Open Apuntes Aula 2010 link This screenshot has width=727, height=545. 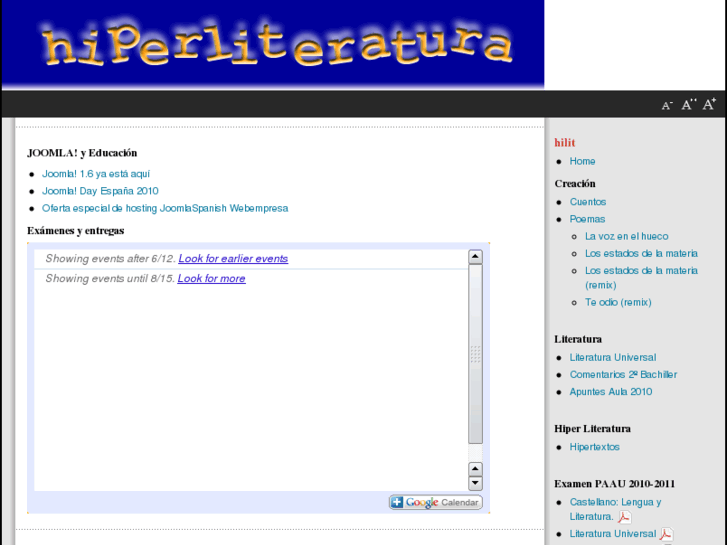tap(611, 392)
